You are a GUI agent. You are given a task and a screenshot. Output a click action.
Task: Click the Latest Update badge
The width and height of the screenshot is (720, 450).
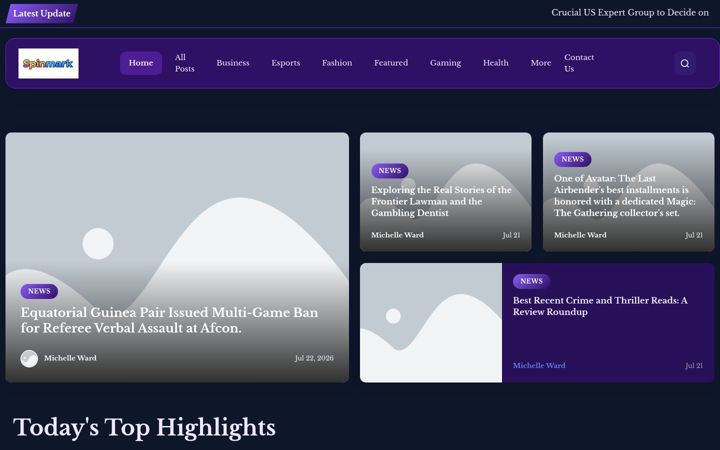(x=42, y=13)
